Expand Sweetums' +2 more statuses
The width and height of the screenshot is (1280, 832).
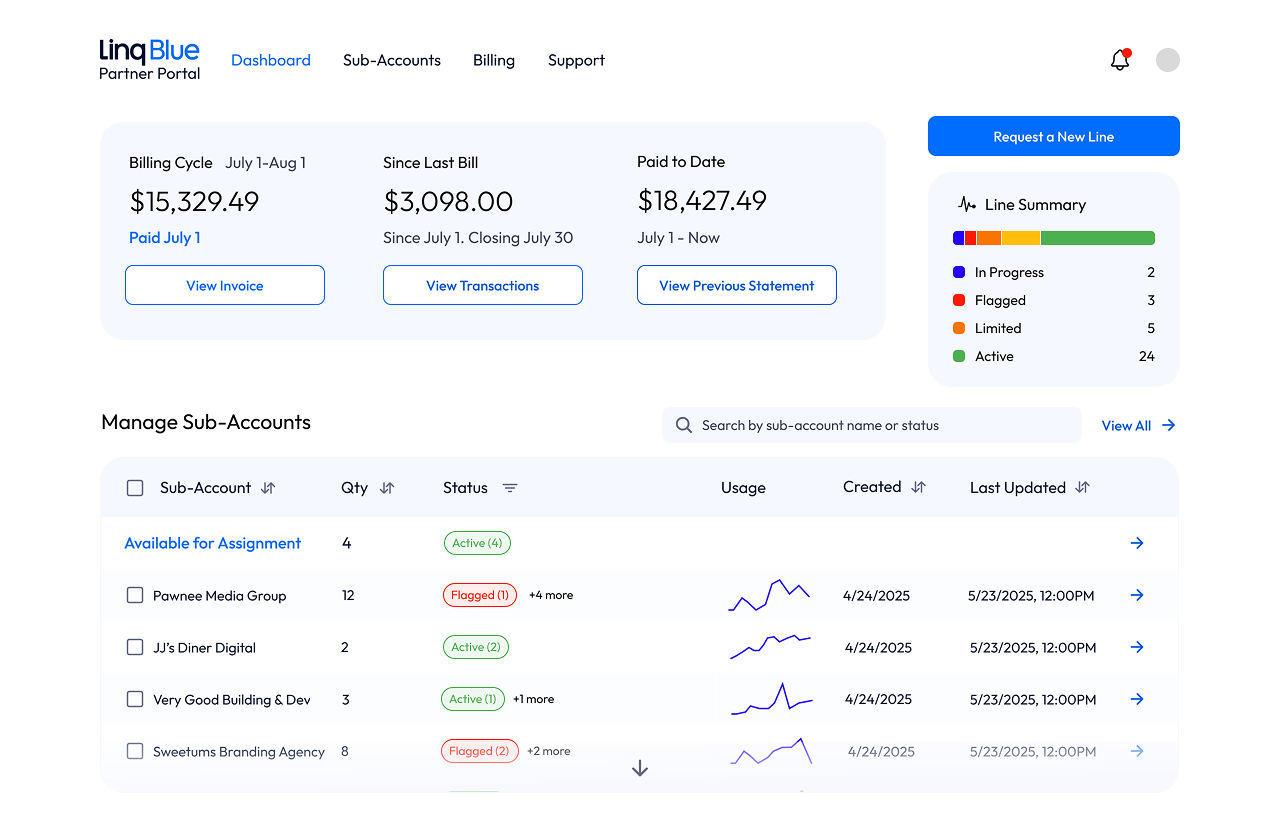pyautogui.click(x=549, y=751)
